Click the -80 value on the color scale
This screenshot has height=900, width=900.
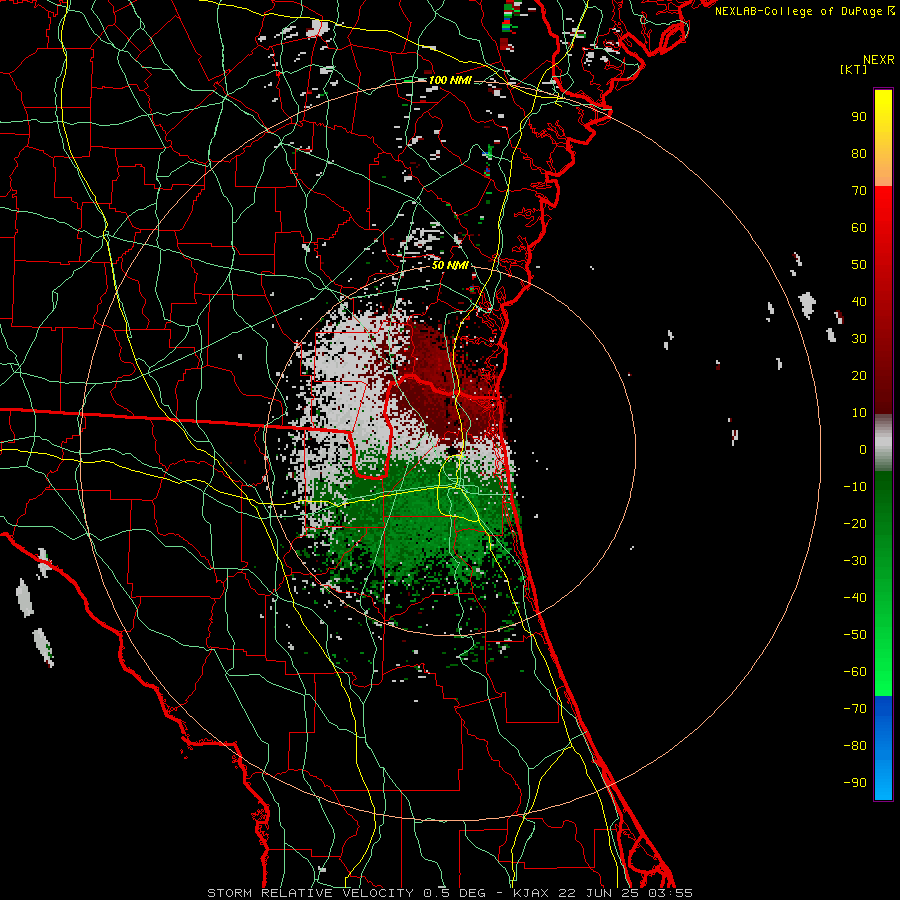(855, 746)
